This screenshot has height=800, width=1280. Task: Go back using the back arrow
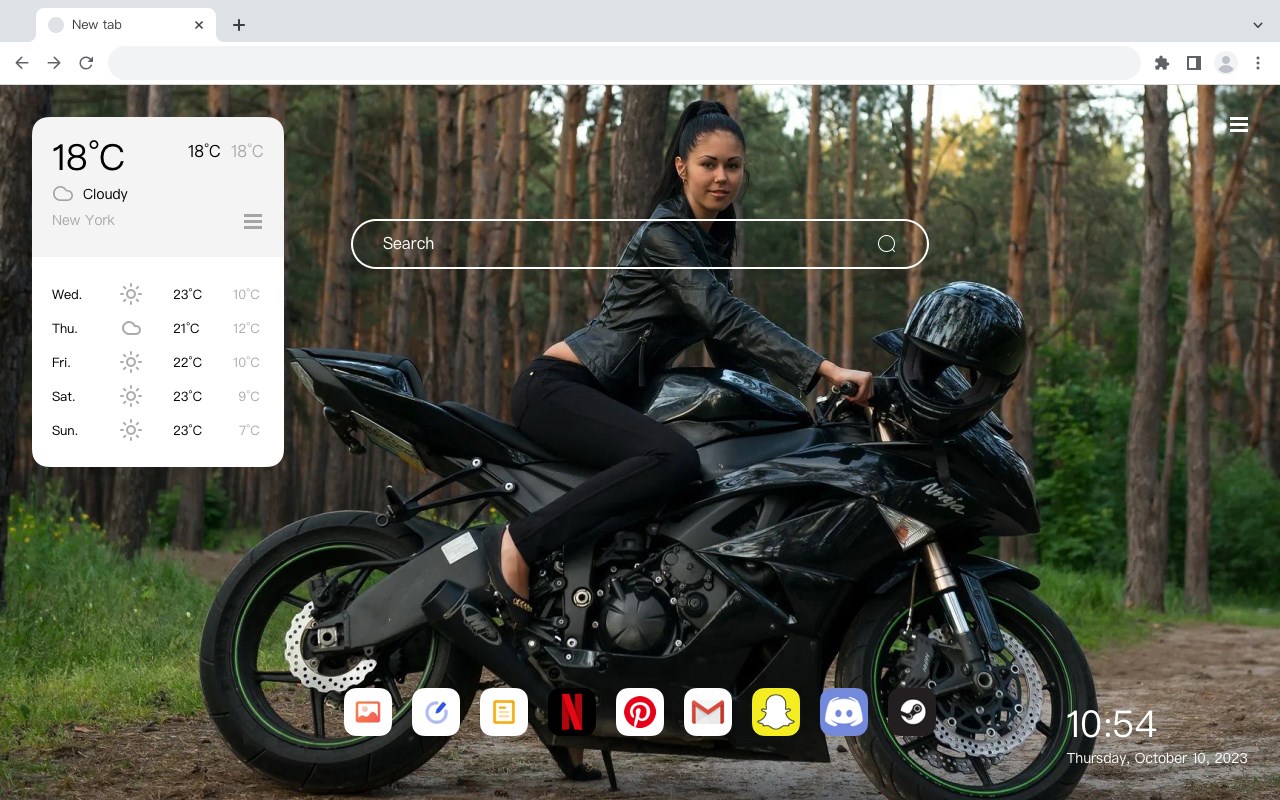pos(22,63)
